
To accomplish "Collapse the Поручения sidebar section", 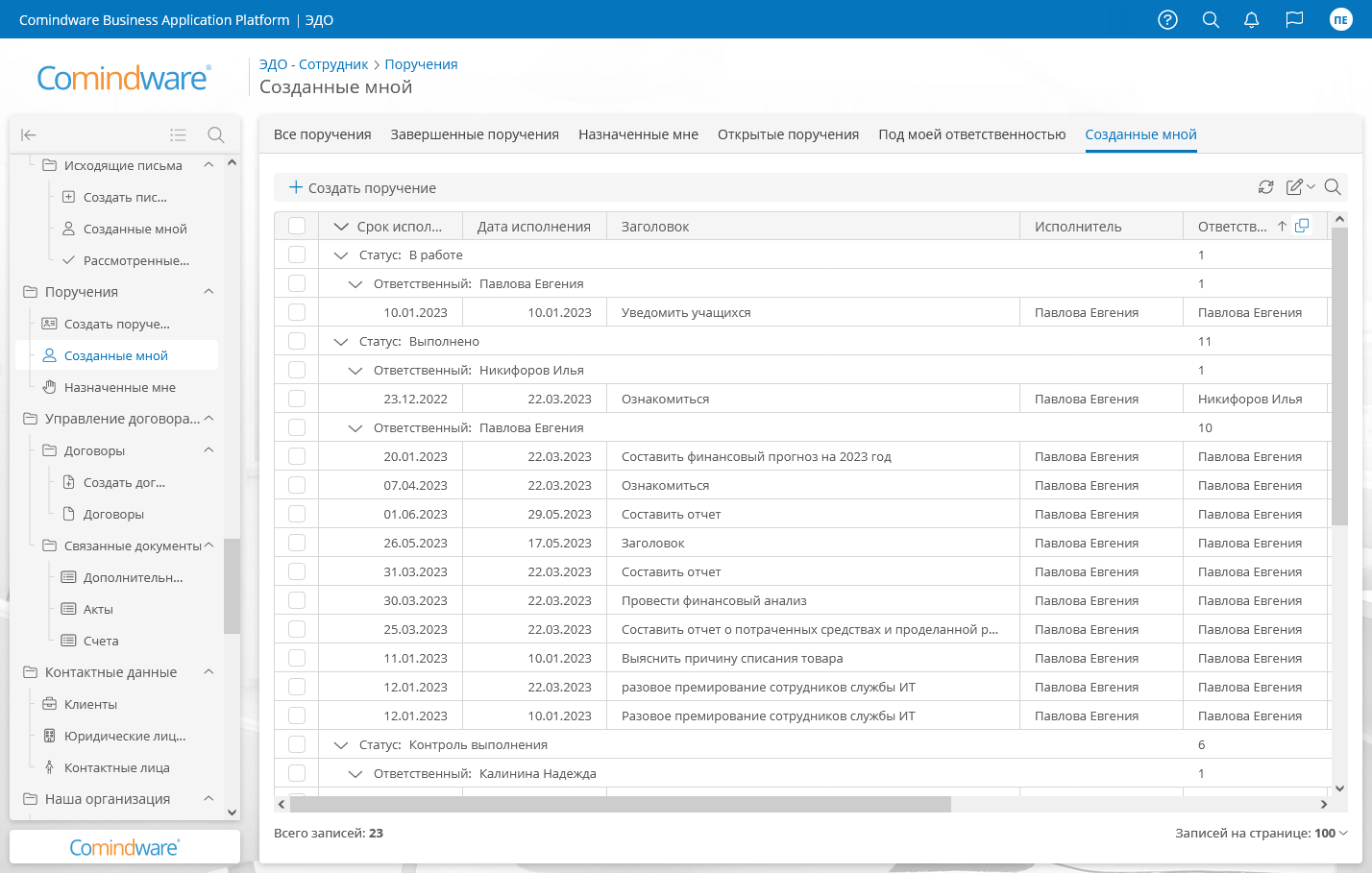I will point(208,292).
